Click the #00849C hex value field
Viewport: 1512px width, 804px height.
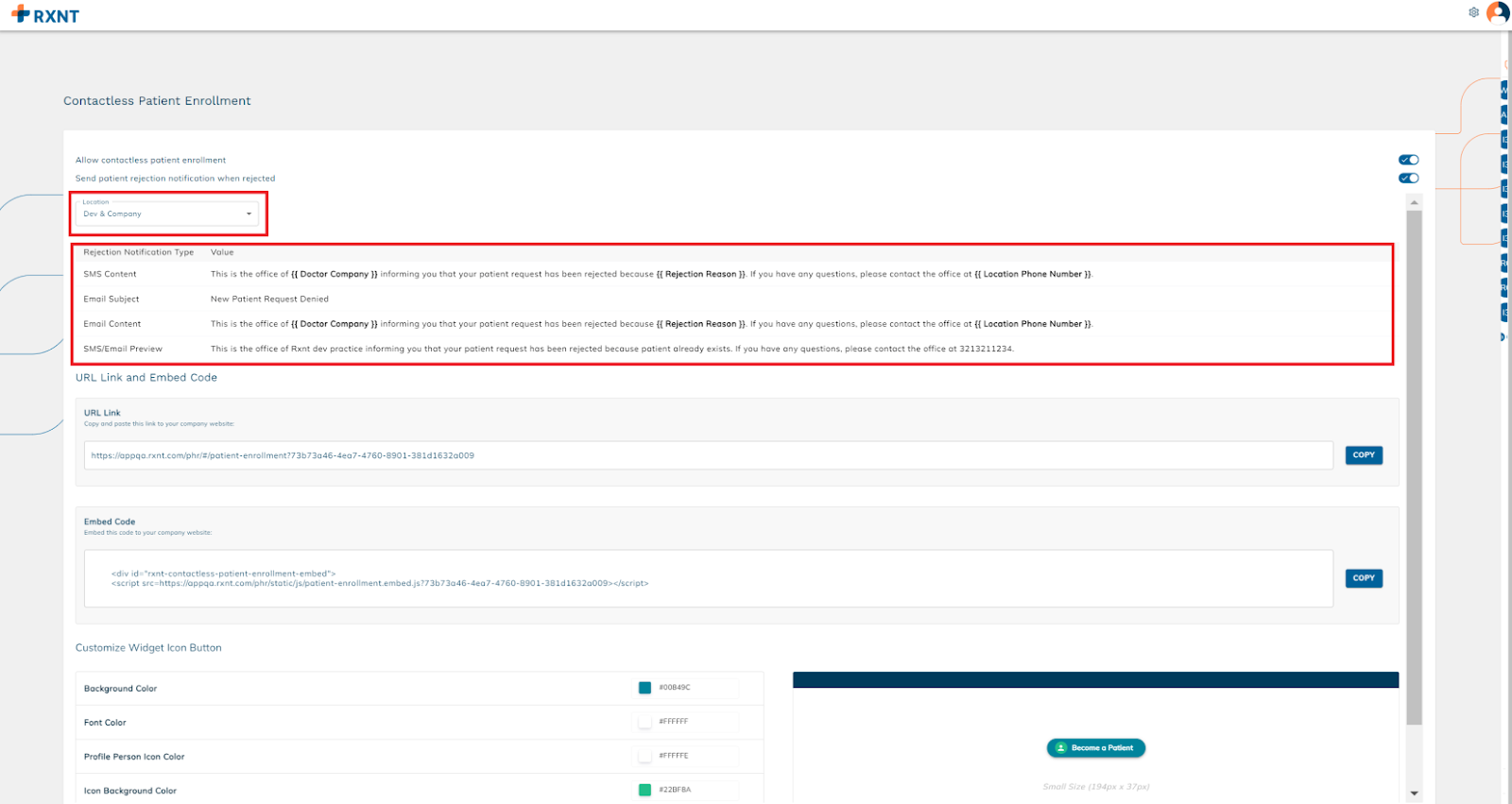(x=696, y=688)
